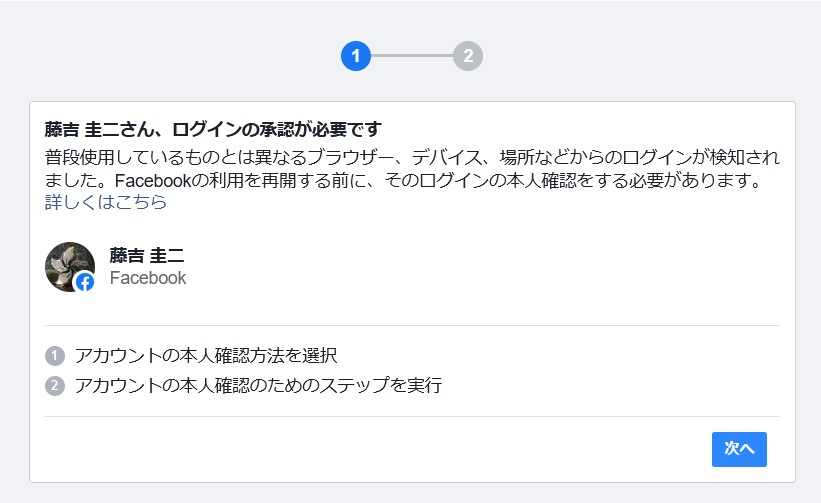Screen dimensions: 821x503
Task: Click the Facebook label under the name
Action: coord(148,278)
